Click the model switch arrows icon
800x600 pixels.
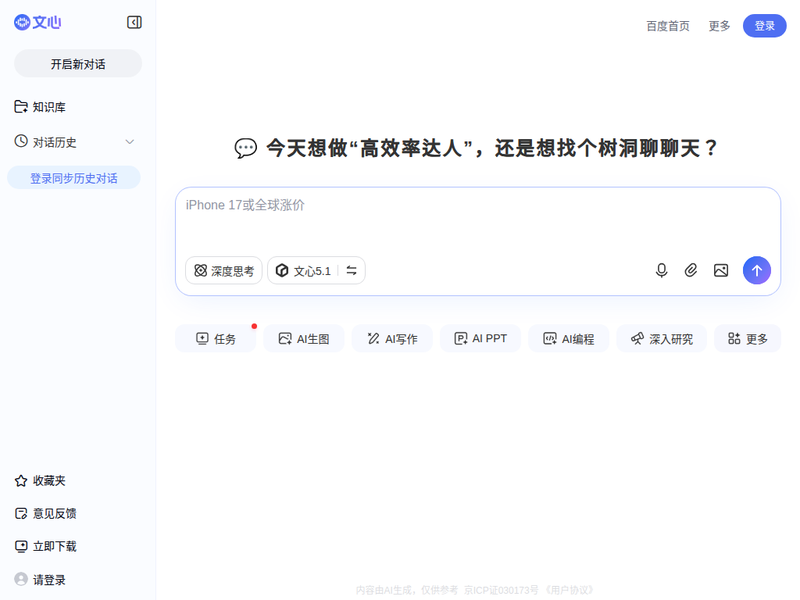coord(352,270)
